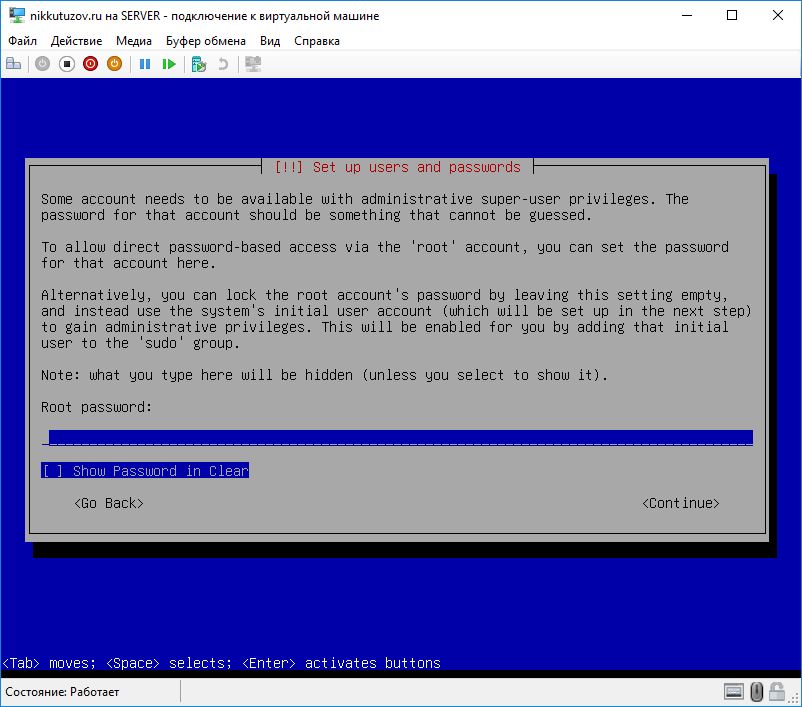Click the mouse status icon
This screenshot has width=802, height=707.
757,691
